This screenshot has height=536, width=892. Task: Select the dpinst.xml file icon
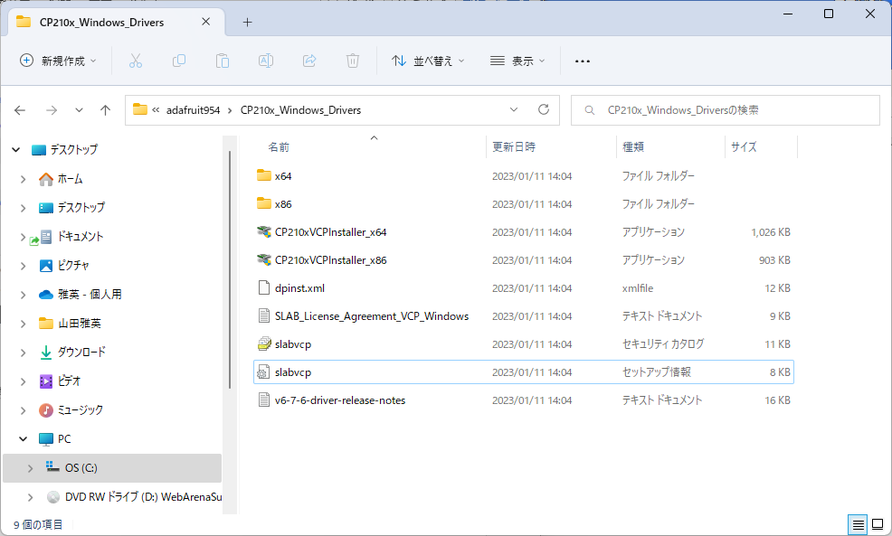264,287
